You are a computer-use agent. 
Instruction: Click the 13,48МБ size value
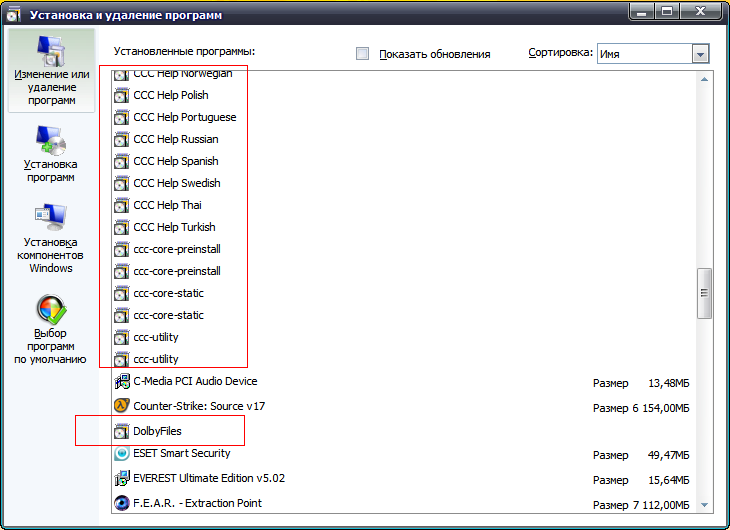tap(669, 383)
